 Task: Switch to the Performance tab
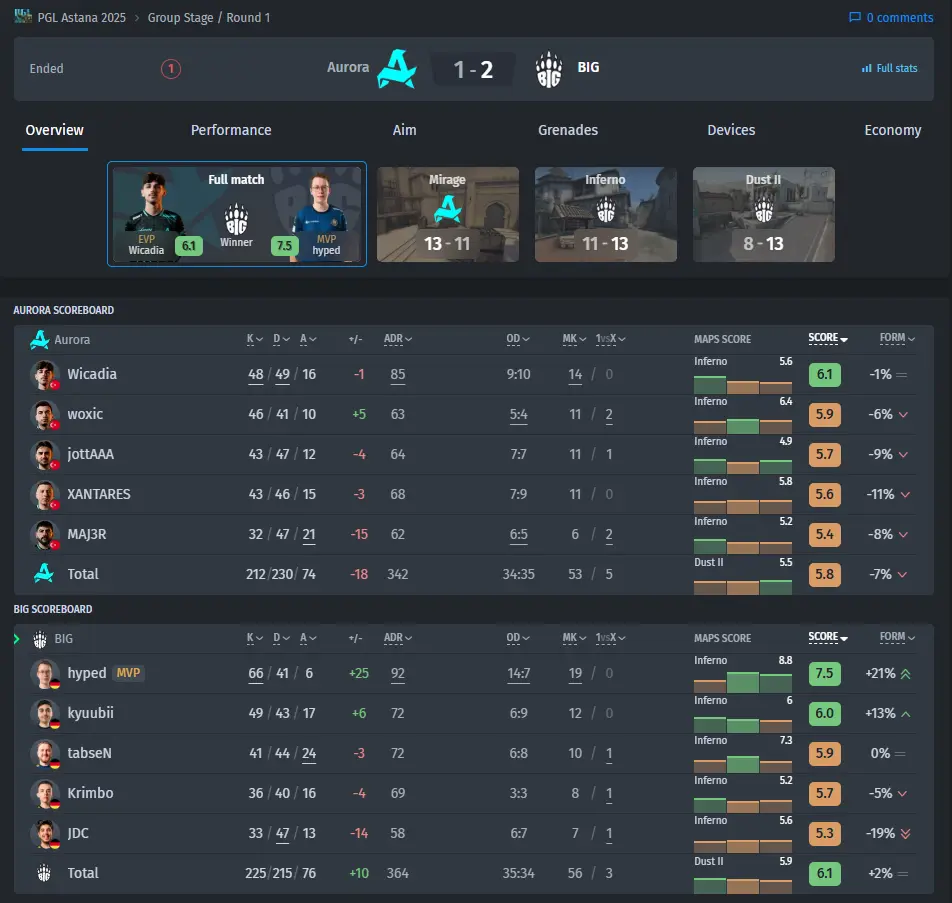tap(231, 130)
